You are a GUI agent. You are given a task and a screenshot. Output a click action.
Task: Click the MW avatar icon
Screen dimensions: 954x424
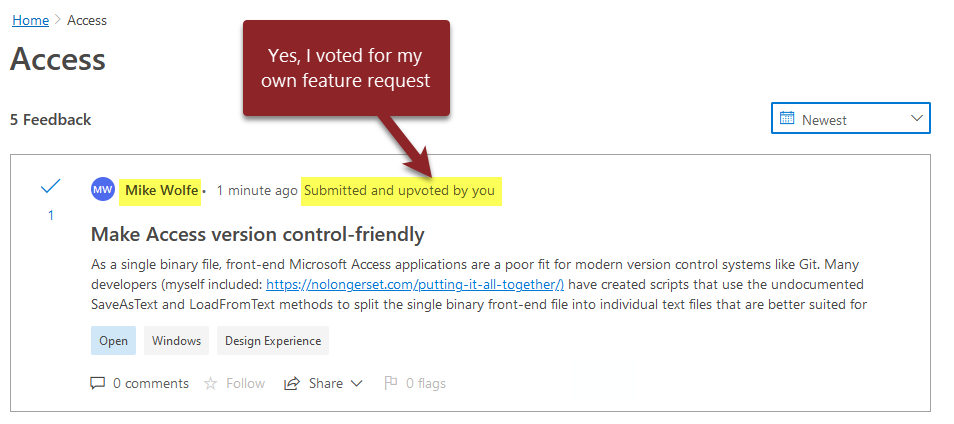(103, 190)
